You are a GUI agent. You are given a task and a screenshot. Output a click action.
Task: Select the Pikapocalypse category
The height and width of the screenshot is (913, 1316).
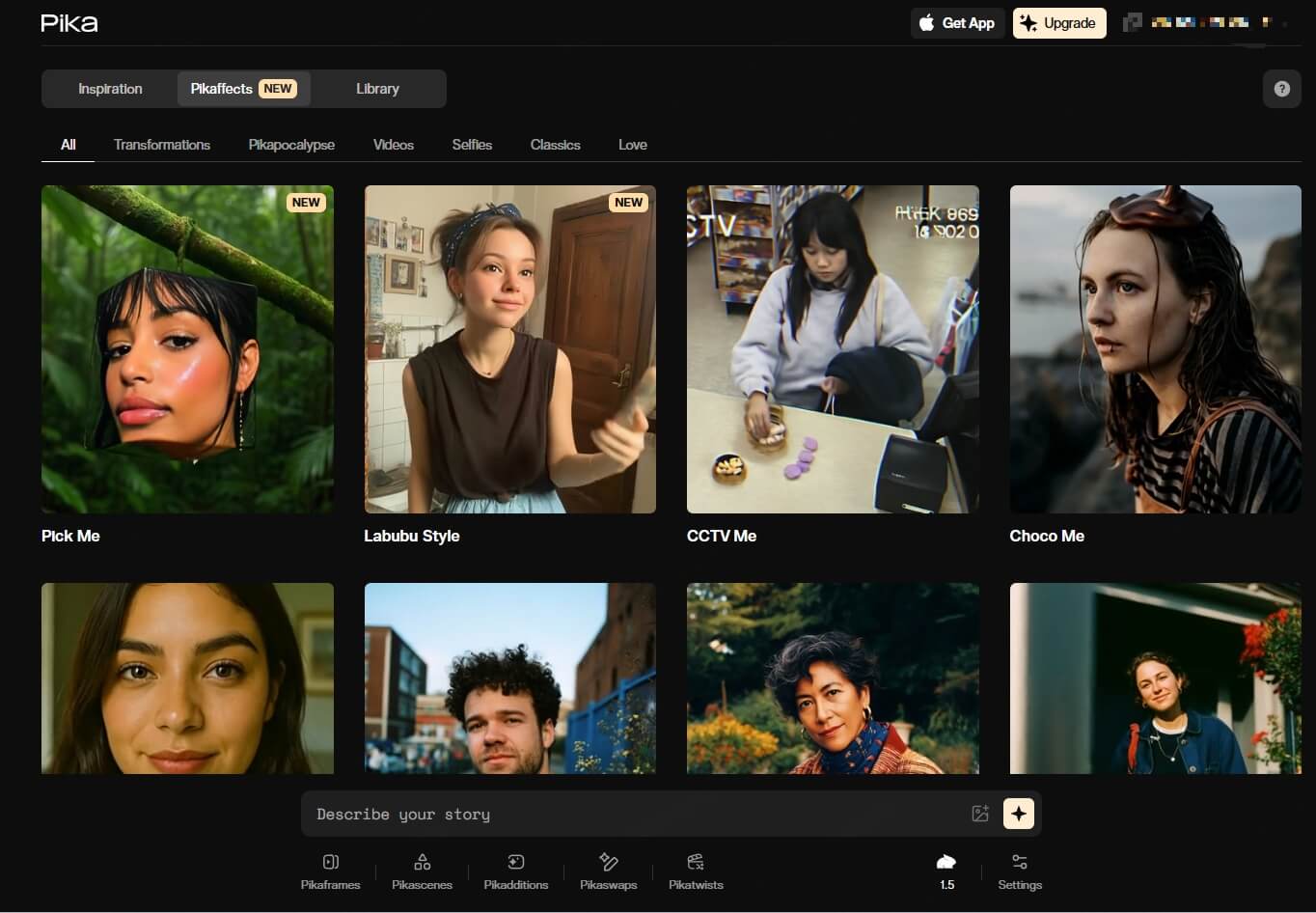291,145
